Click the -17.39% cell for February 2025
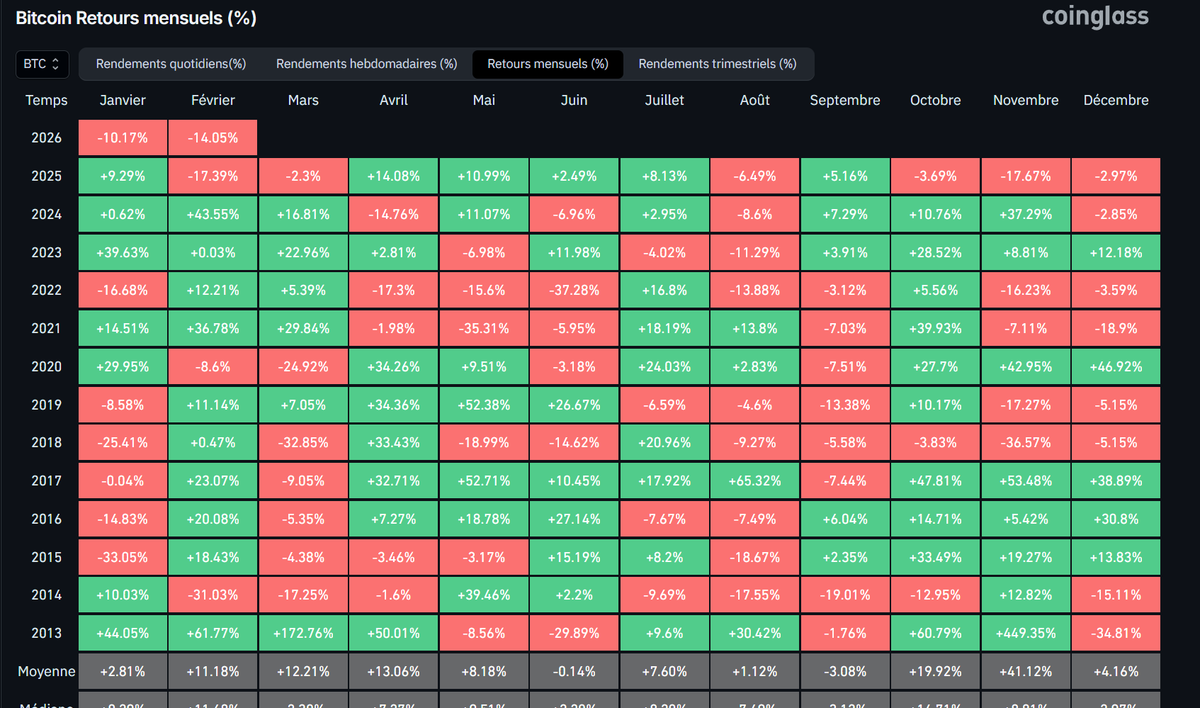The image size is (1200, 708). click(x=213, y=176)
